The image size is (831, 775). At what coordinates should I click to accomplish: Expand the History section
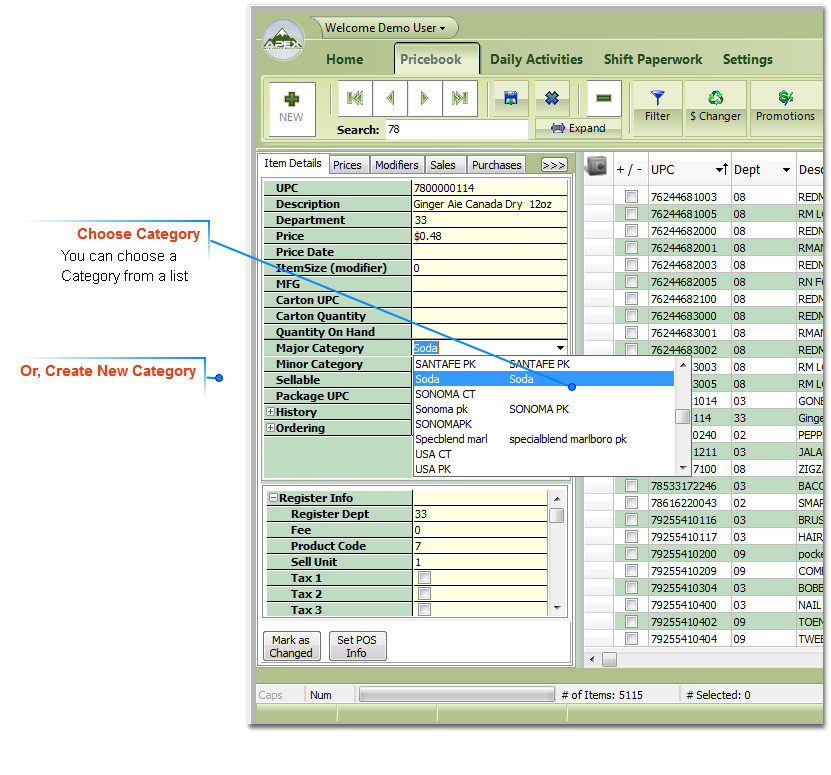point(270,412)
